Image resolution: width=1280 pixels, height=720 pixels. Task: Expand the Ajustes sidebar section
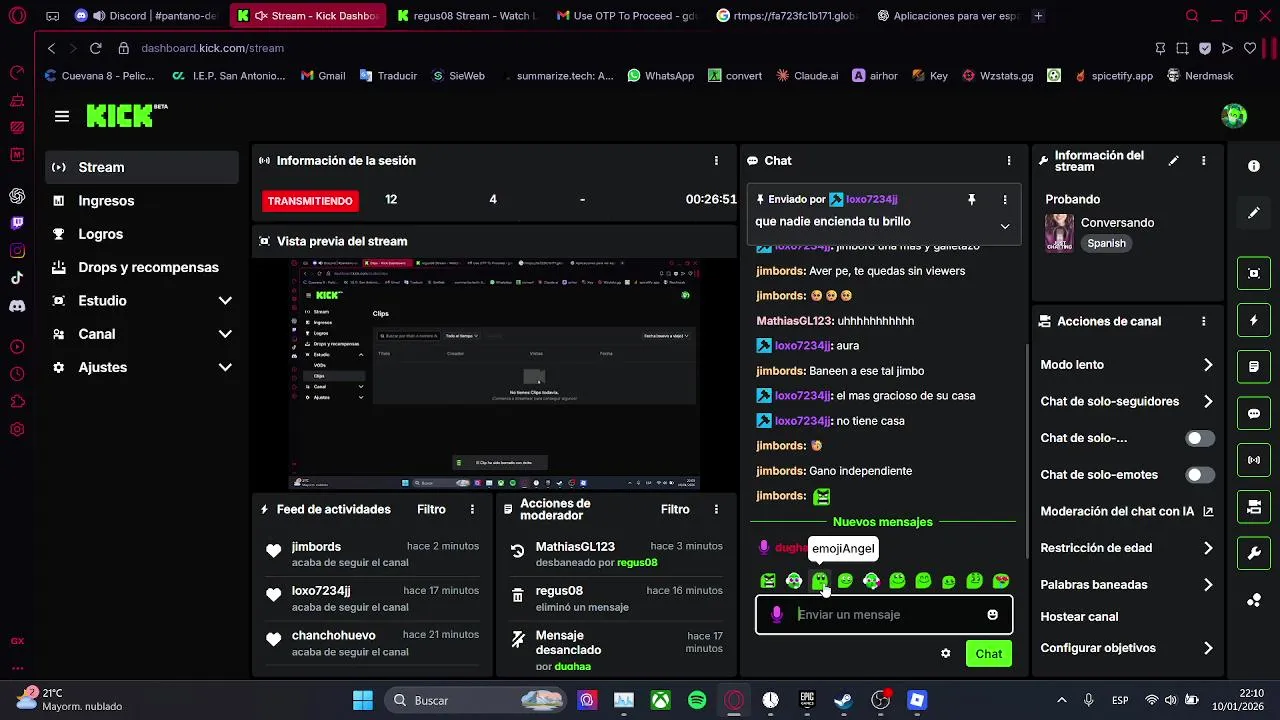point(225,367)
